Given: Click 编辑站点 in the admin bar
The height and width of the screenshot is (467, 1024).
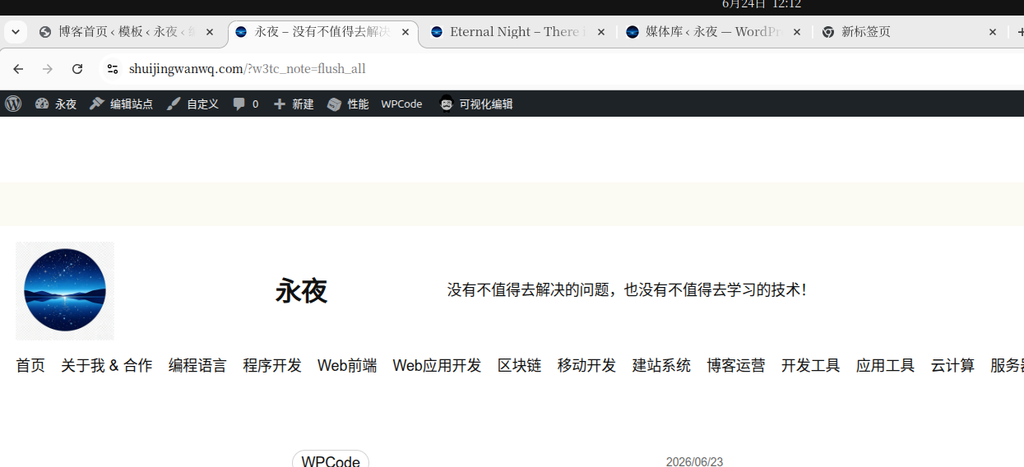Looking at the screenshot, I should pos(121,104).
